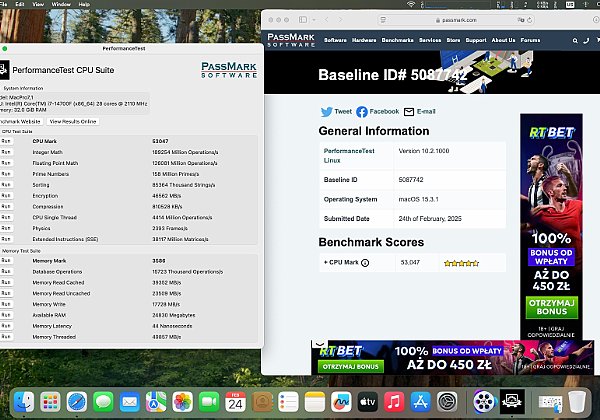Click the View Results Online button
This screenshot has width=600, height=420.
(x=72, y=121)
